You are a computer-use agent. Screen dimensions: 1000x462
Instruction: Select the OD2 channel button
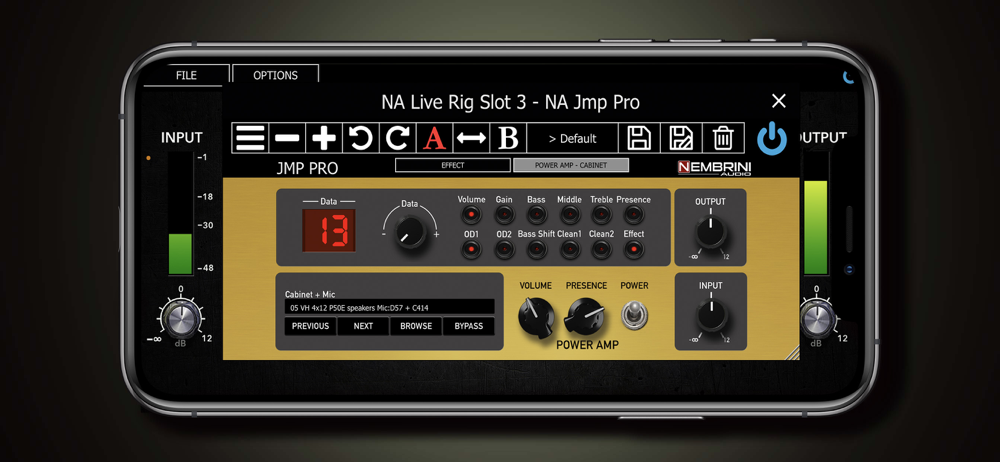coord(504,249)
